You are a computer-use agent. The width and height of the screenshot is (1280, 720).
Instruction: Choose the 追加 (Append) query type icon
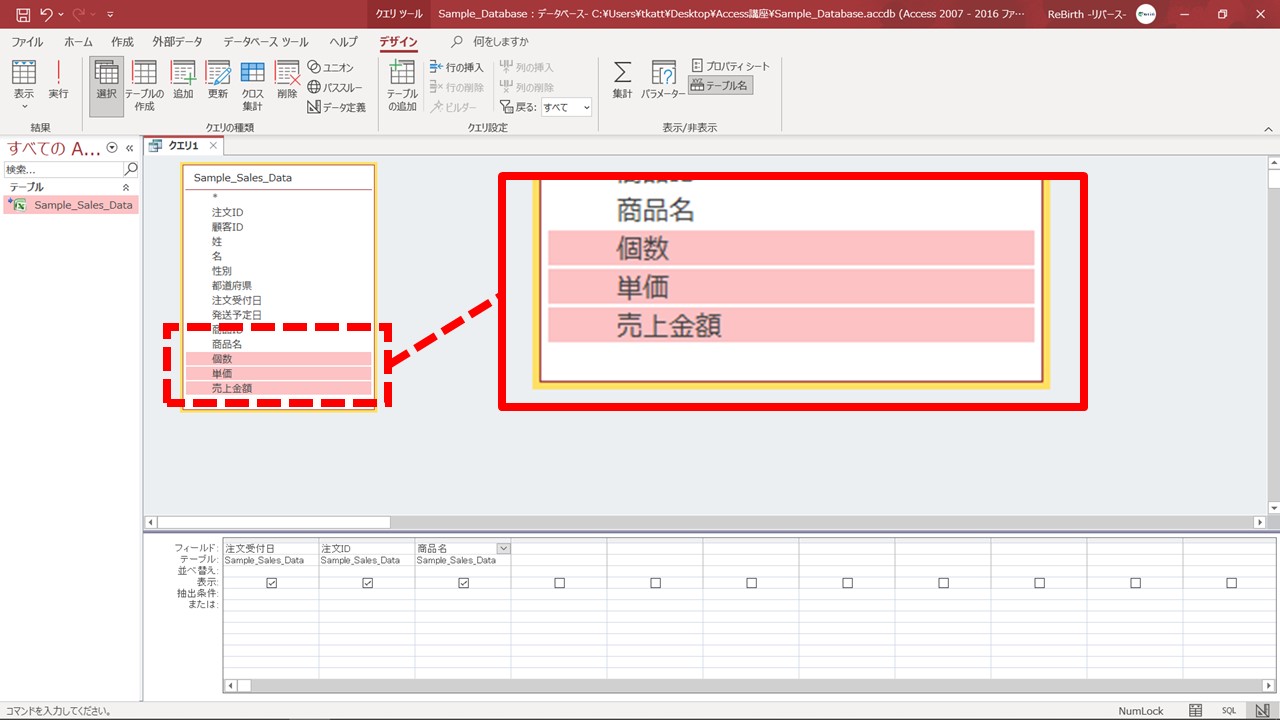(183, 80)
